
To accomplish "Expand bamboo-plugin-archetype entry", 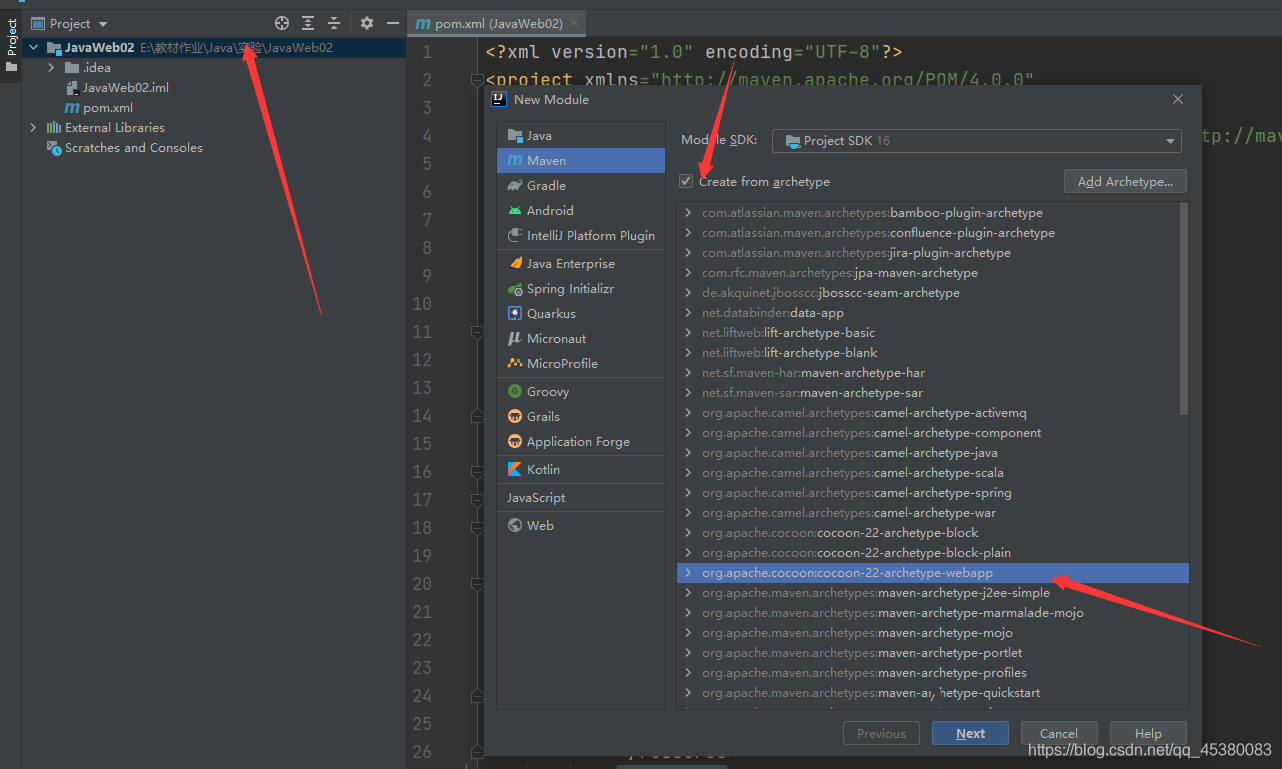I will [688, 213].
